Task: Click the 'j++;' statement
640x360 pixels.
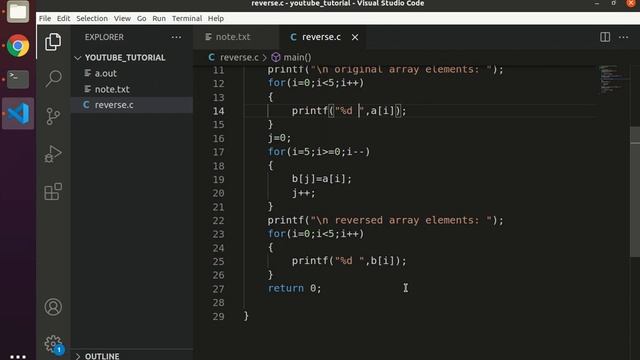Action: pos(303,193)
